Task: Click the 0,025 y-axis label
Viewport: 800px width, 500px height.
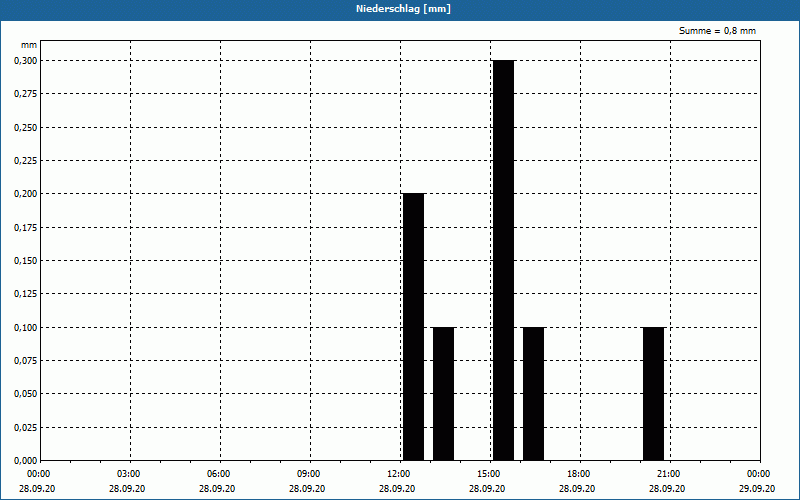Action: point(26,428)
